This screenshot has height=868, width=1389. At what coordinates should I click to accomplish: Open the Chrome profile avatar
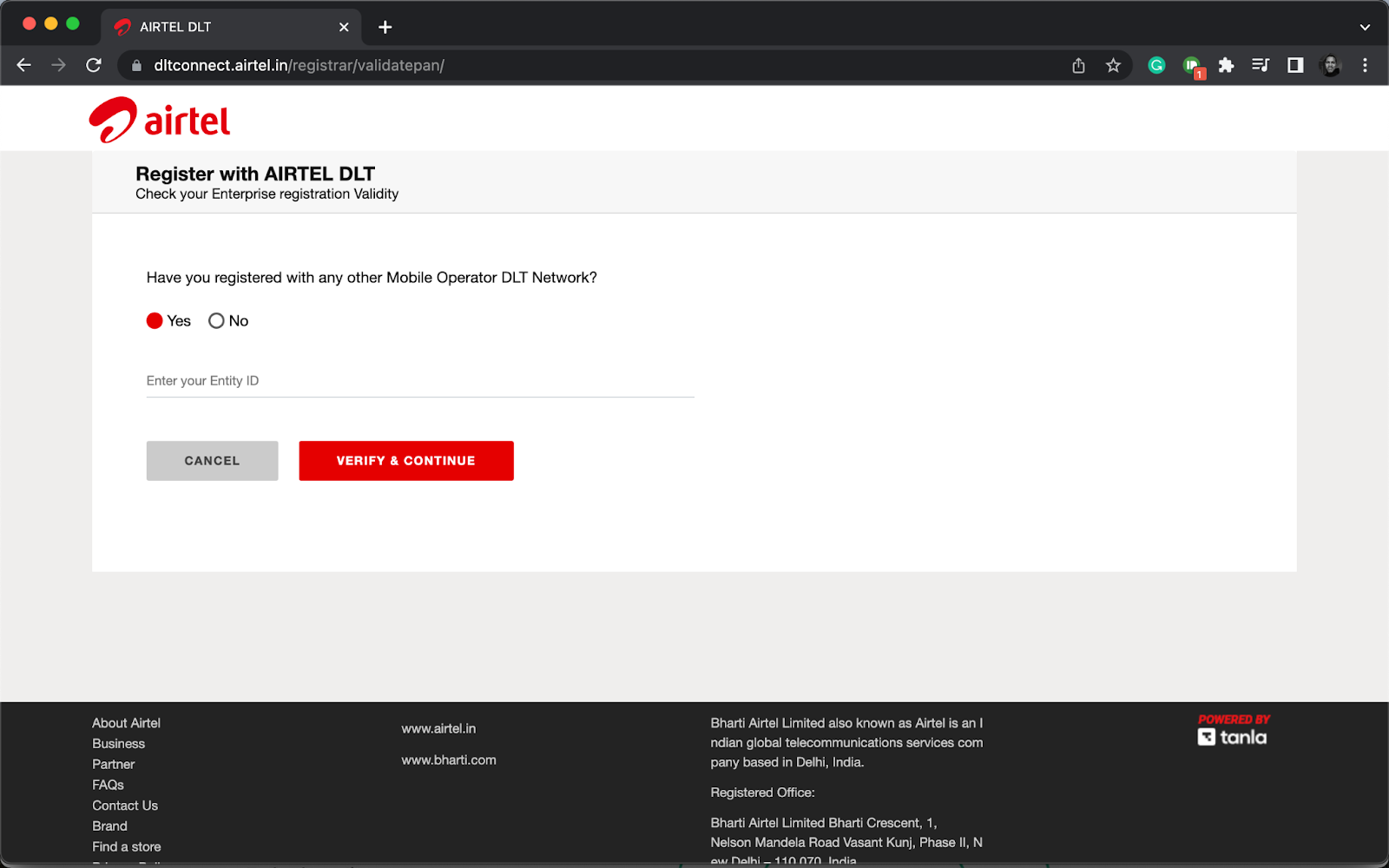1330,65
